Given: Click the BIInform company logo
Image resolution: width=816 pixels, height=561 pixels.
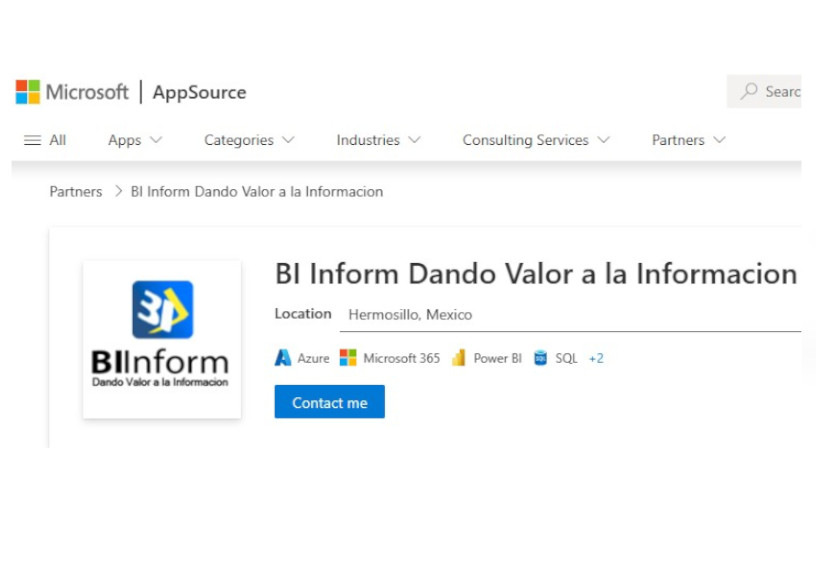Looking at the screenshot, I should pyautogui.click(x=162, y=339).
